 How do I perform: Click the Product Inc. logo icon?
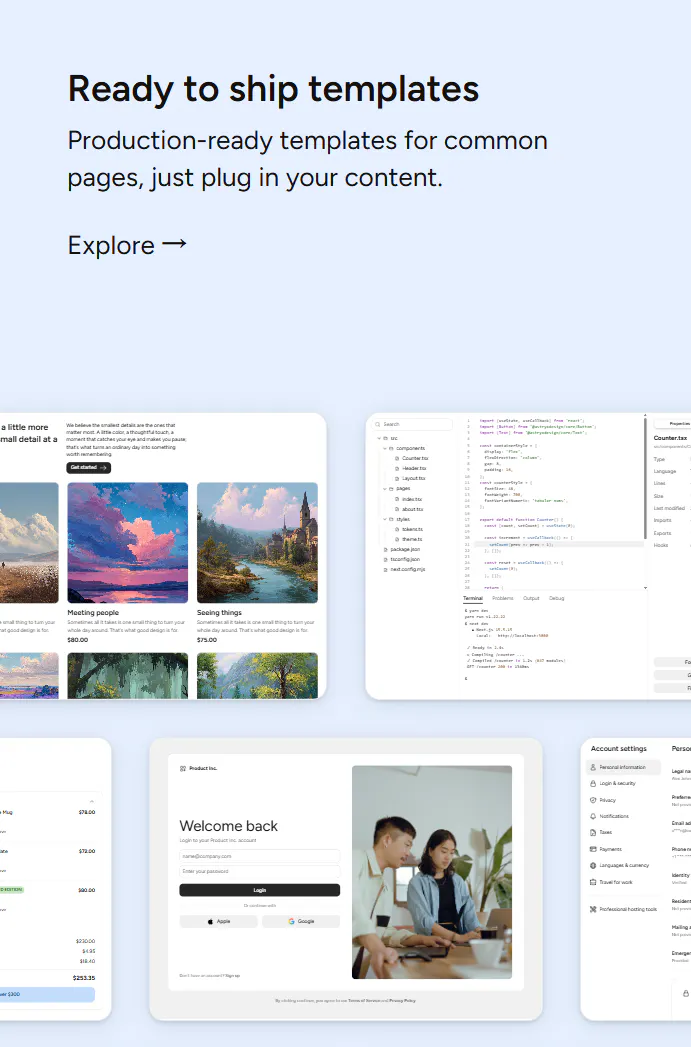(x=183, y=769)
